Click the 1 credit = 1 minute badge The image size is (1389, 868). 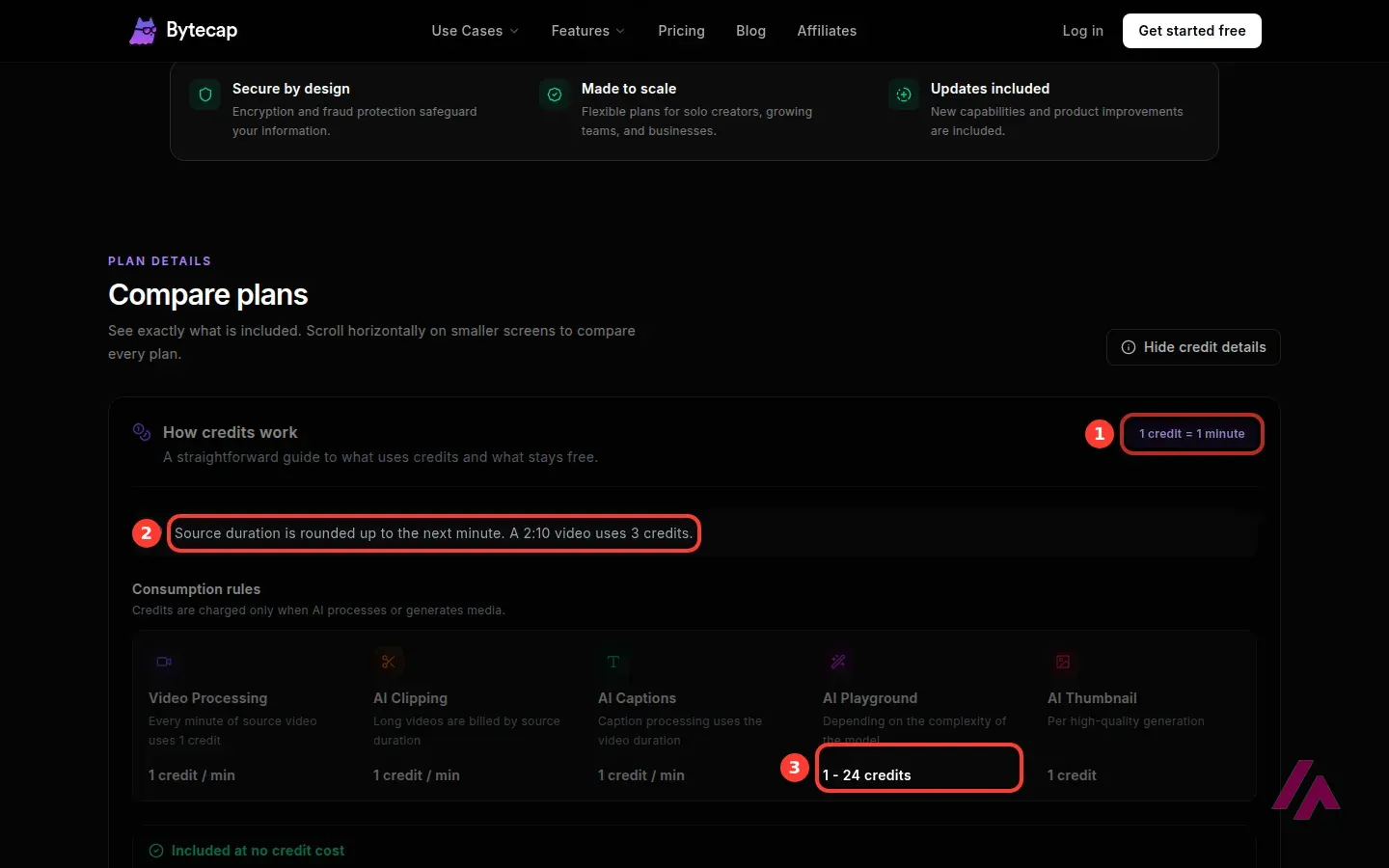(x=1192, y=434)
